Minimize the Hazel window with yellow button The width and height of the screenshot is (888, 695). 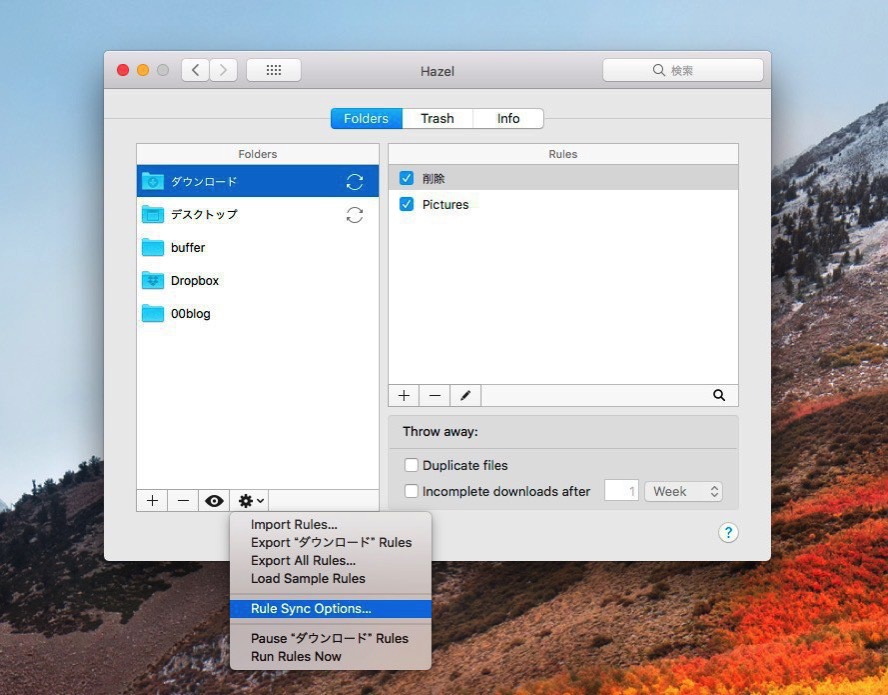point(143,70)
